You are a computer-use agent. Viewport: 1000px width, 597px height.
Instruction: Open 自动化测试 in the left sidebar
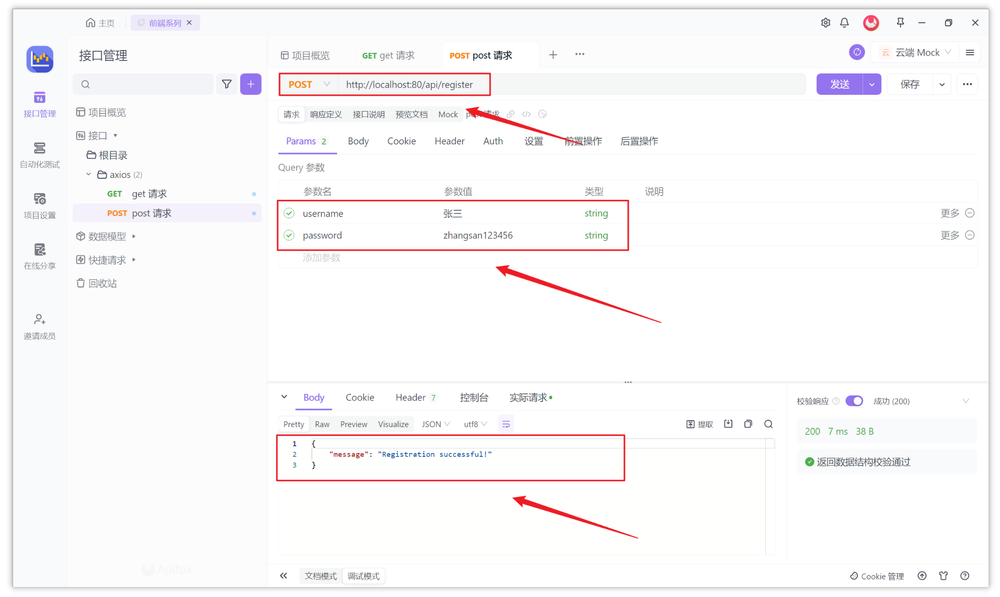click(40, 156)
